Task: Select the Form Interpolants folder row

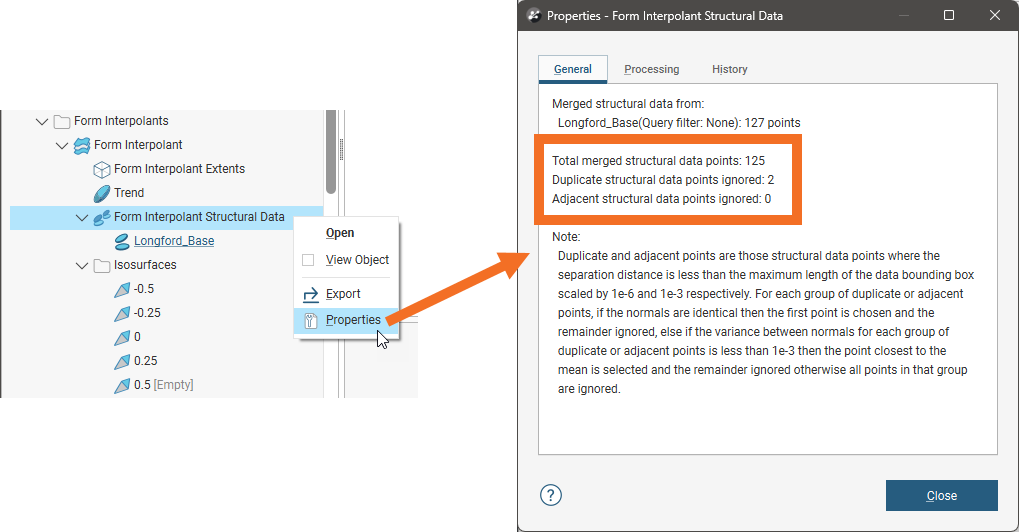Action: (x=166, y=121)
